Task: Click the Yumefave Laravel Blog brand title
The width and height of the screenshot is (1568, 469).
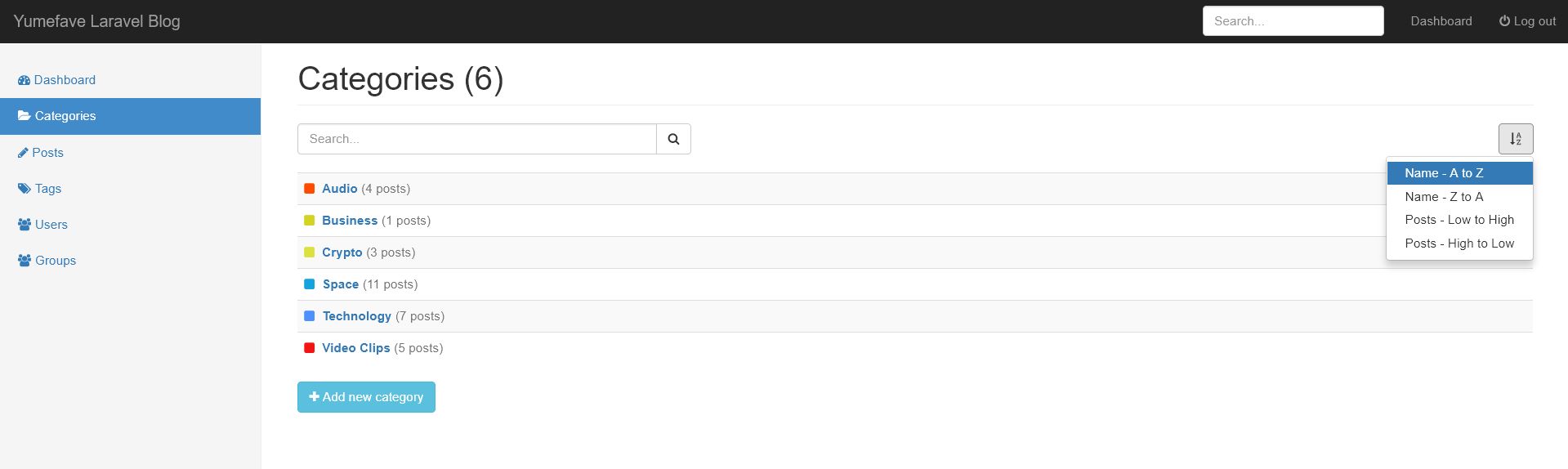Action: pyautogui.click(x=97, y=21)
